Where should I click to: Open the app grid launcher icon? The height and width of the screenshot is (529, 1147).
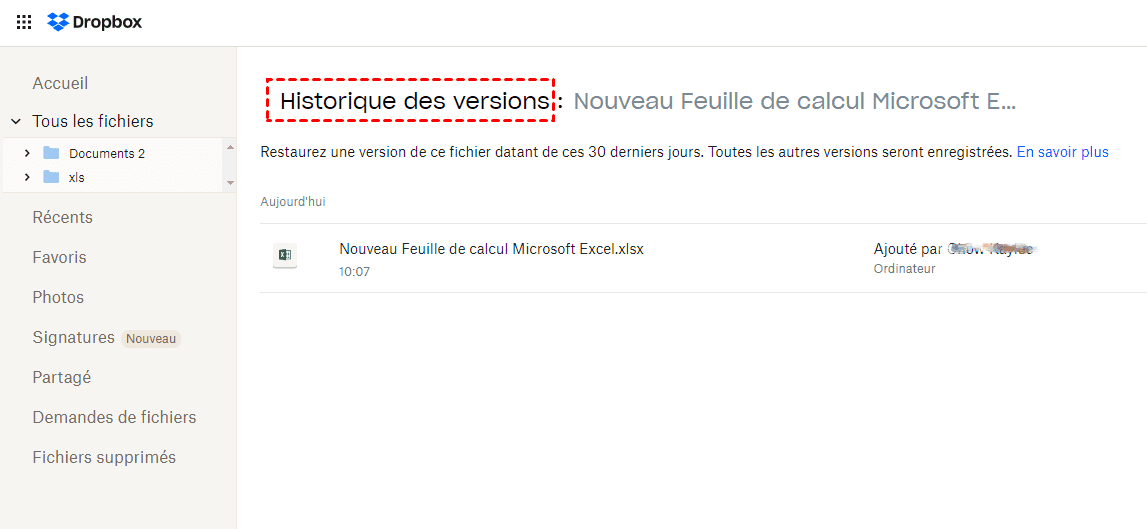point(24,22)
